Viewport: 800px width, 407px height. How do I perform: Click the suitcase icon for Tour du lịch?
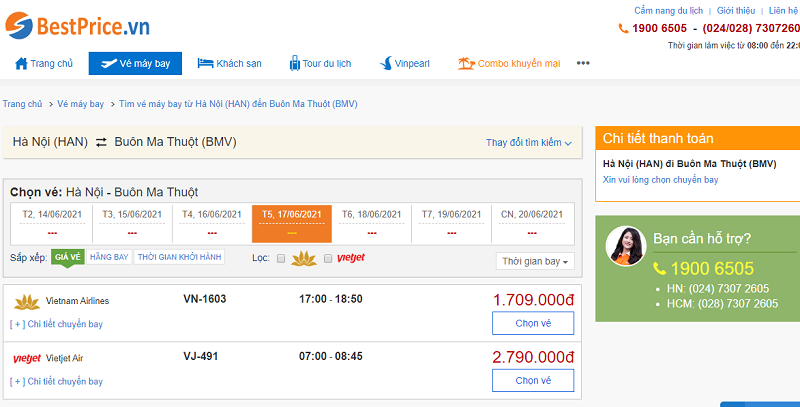tap(294, 63)
